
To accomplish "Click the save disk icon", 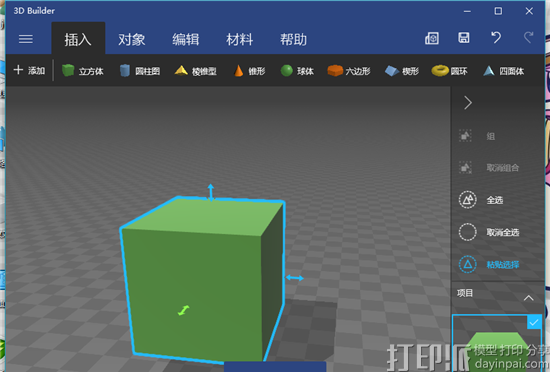I will [464, 38].
